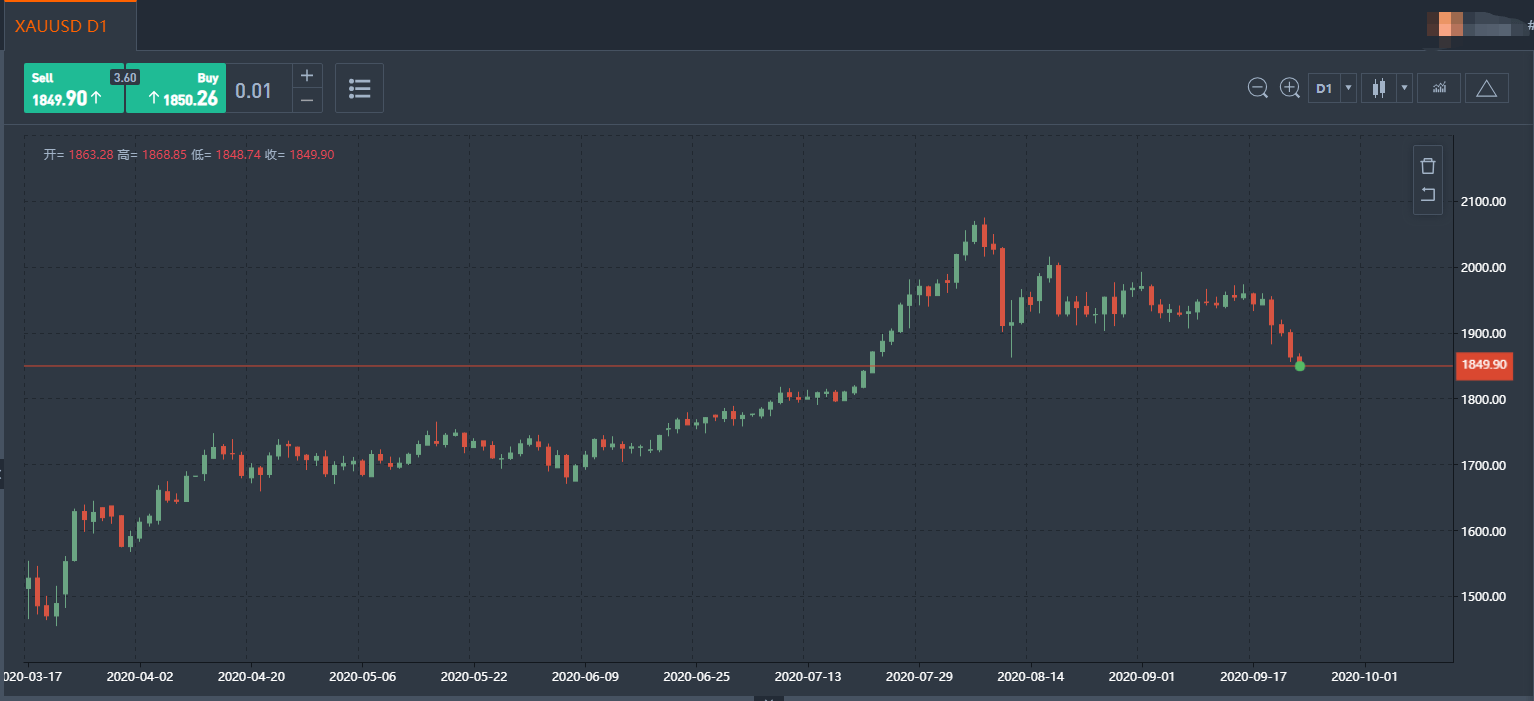Image resolution: width=1534 pixels, height=701 pixels.
Task: Click the green current price dot on chart
Action: pyautogui.click(x=1300, y=366)
